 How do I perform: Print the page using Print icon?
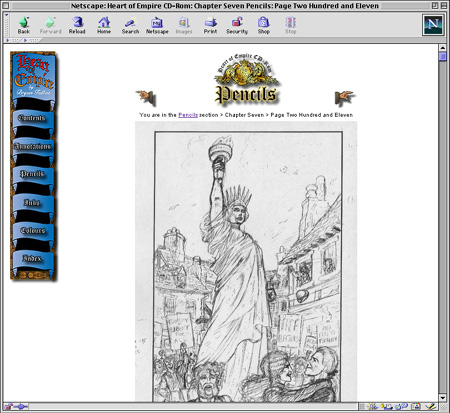210,26
